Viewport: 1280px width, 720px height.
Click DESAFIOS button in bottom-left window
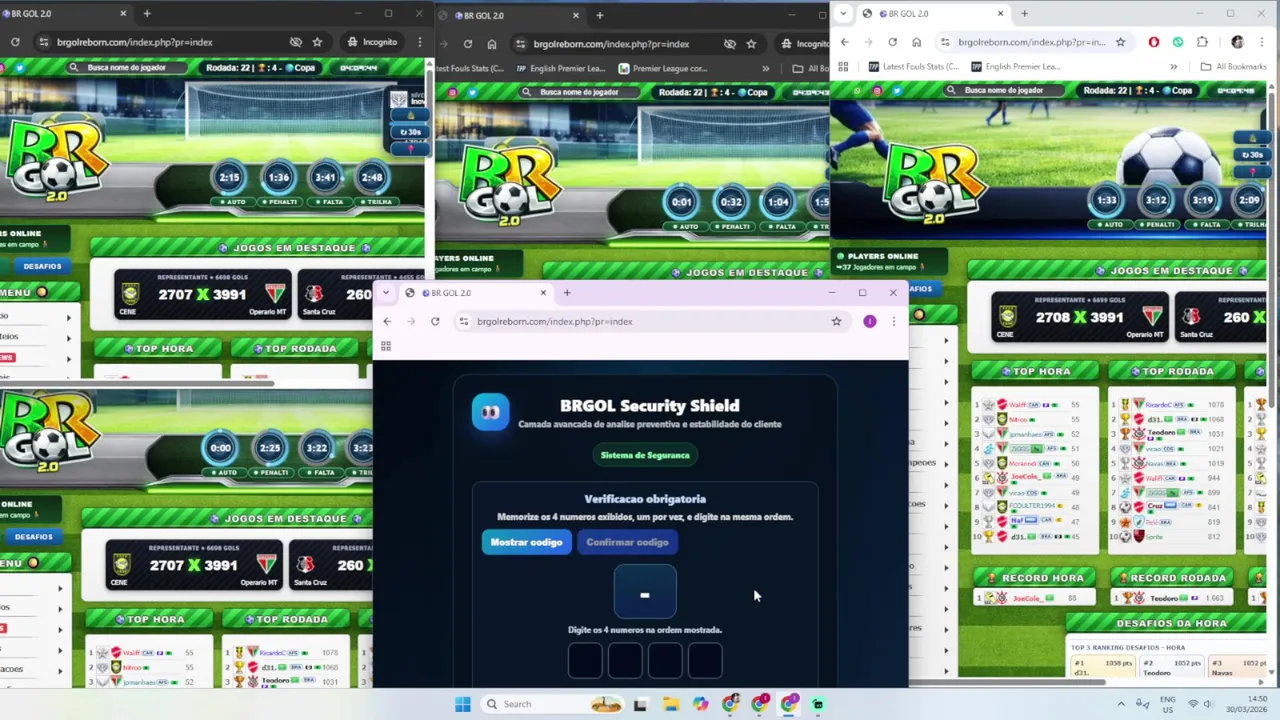(33, 537)
